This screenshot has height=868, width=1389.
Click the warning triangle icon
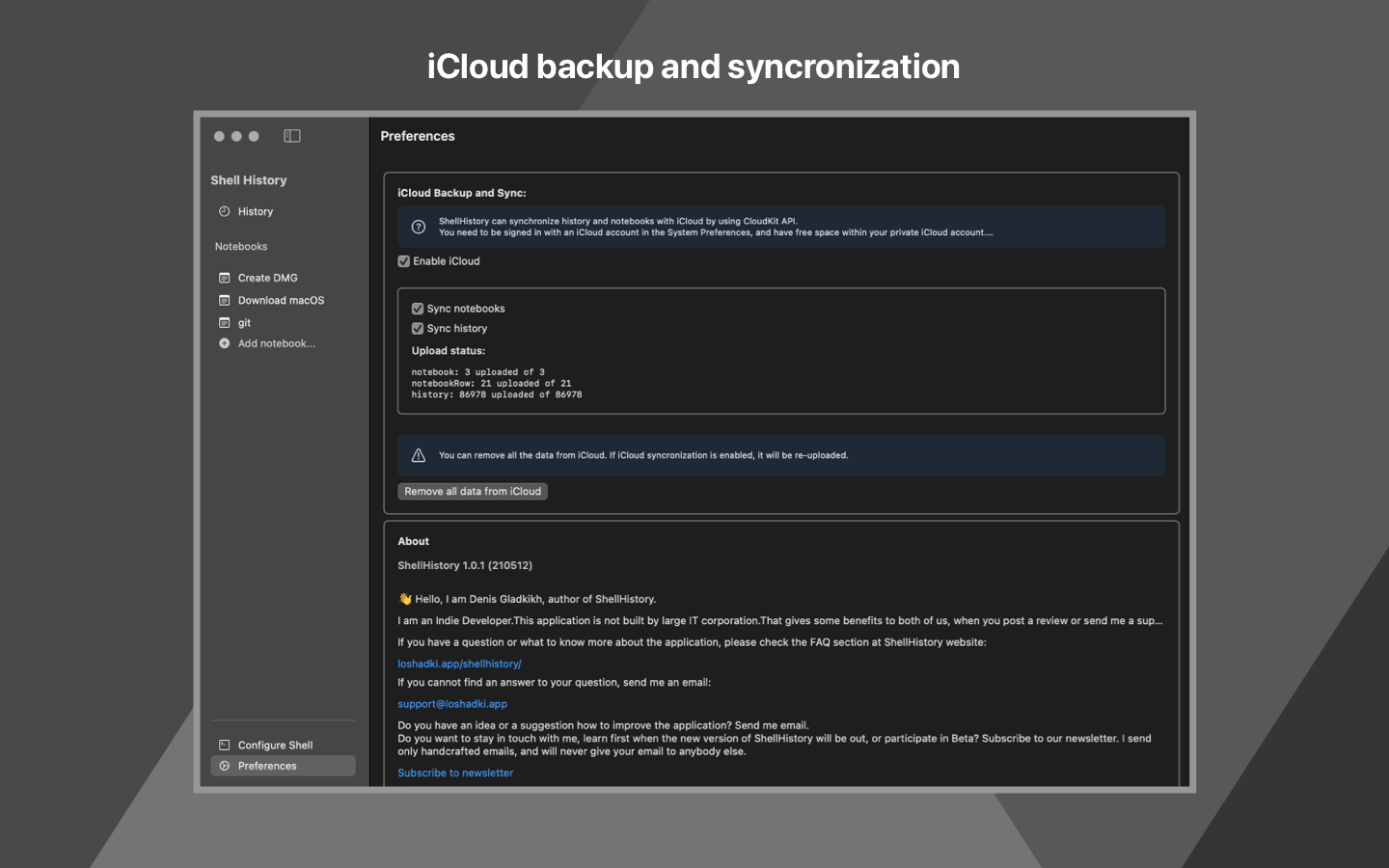pyautogui.click(x=419, y=455)
